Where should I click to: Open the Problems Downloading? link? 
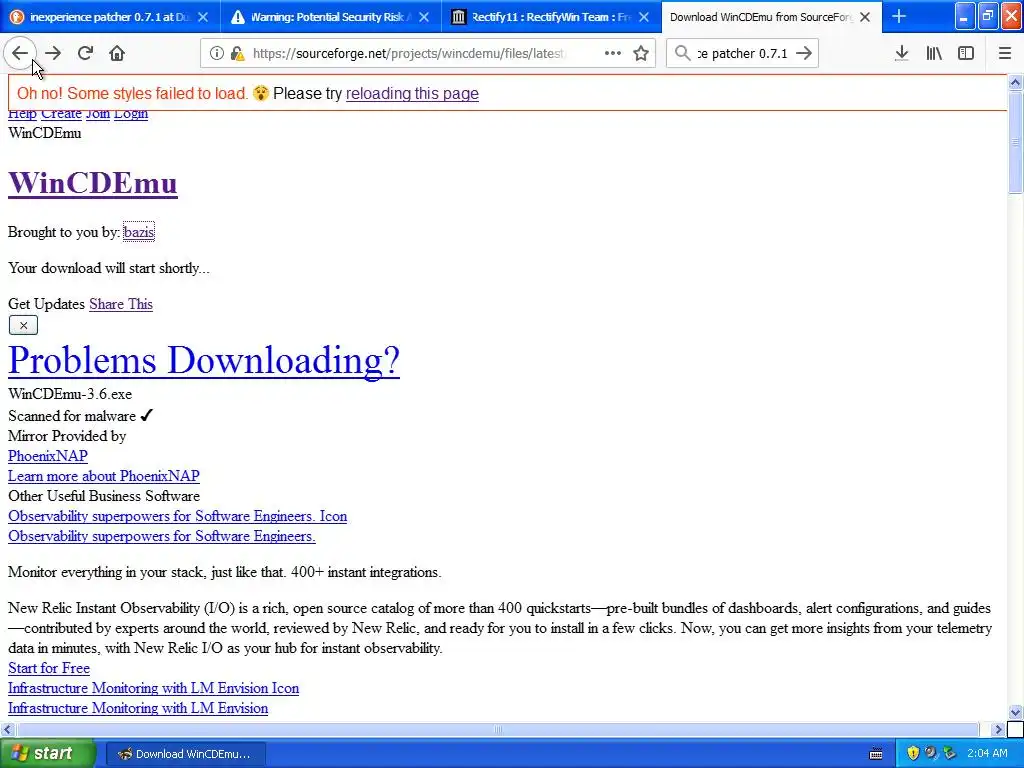point(204,360)
